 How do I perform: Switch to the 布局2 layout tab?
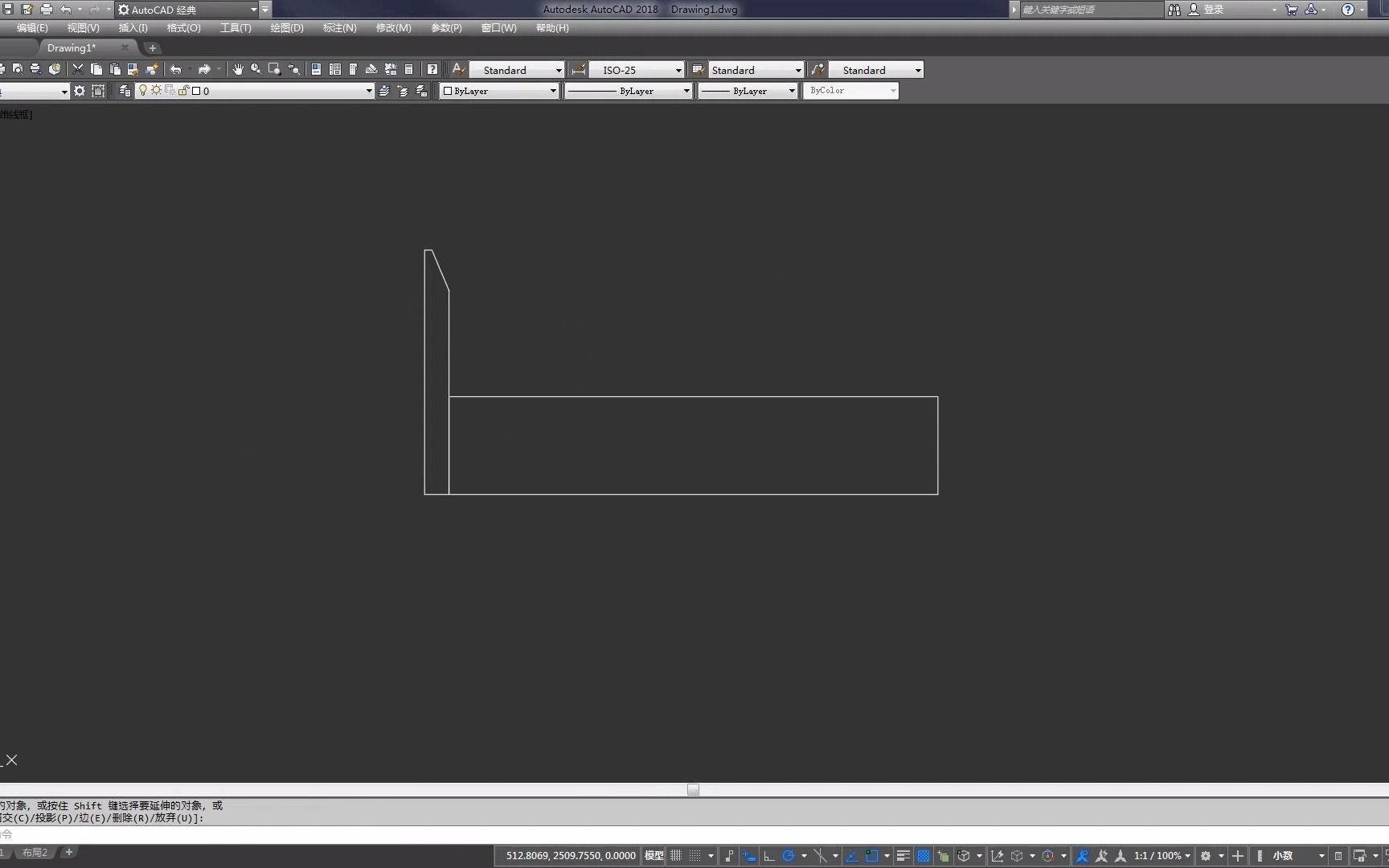pyautogui.click(x=35, y=853)
